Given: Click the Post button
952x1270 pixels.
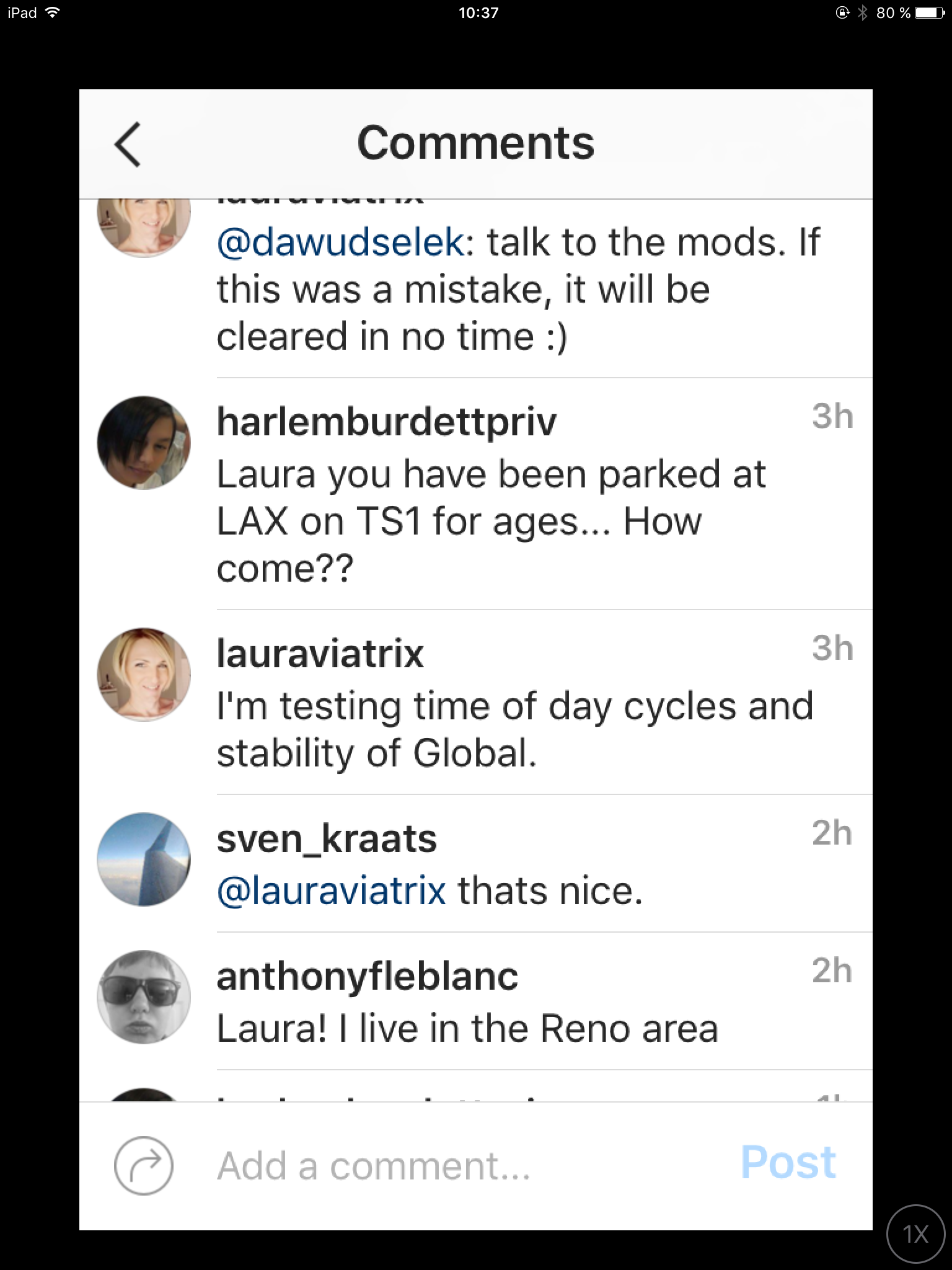Looking at the screenshot, I should (x=788, y=1162).
